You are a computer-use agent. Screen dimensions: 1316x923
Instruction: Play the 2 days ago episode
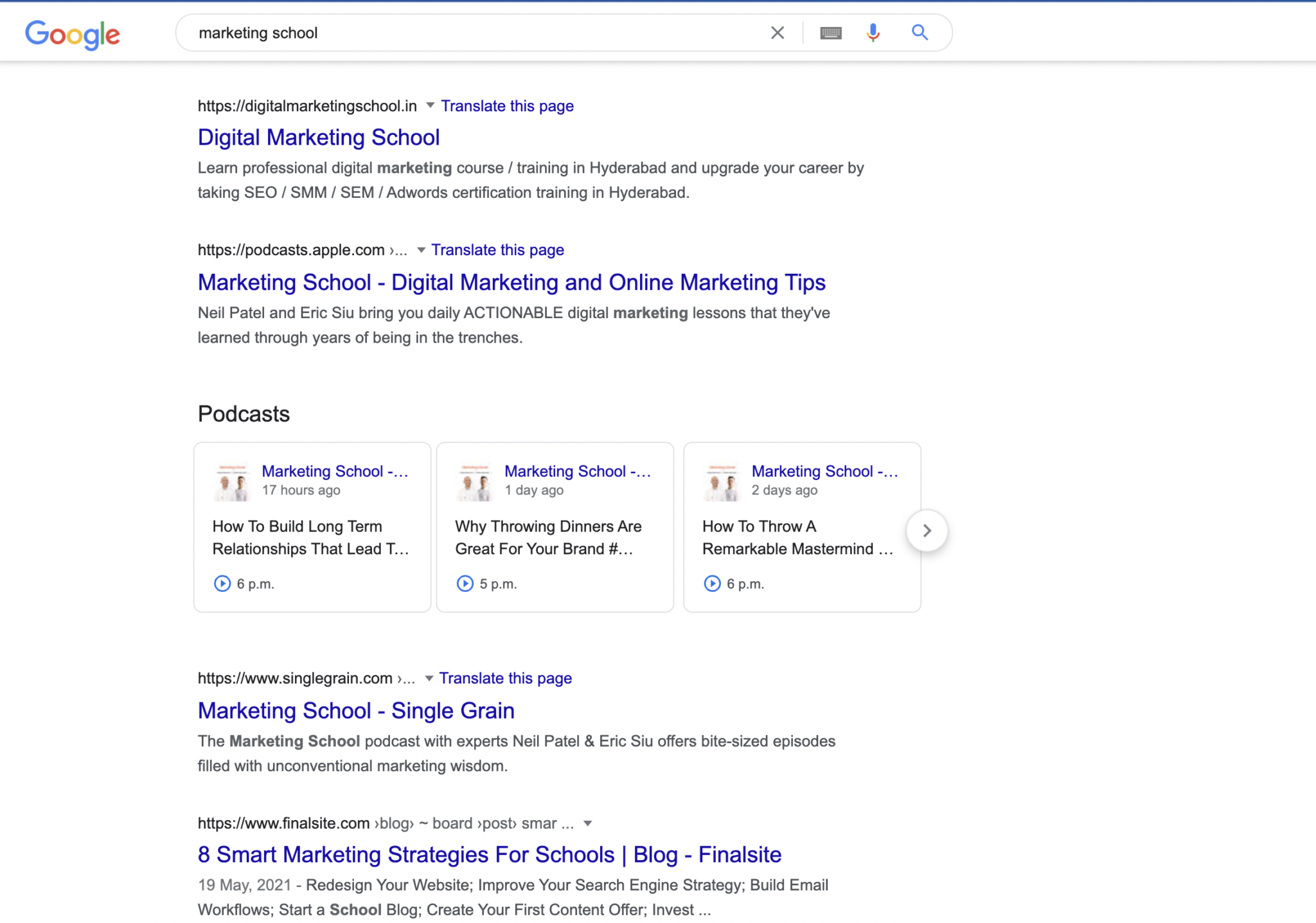712,584
